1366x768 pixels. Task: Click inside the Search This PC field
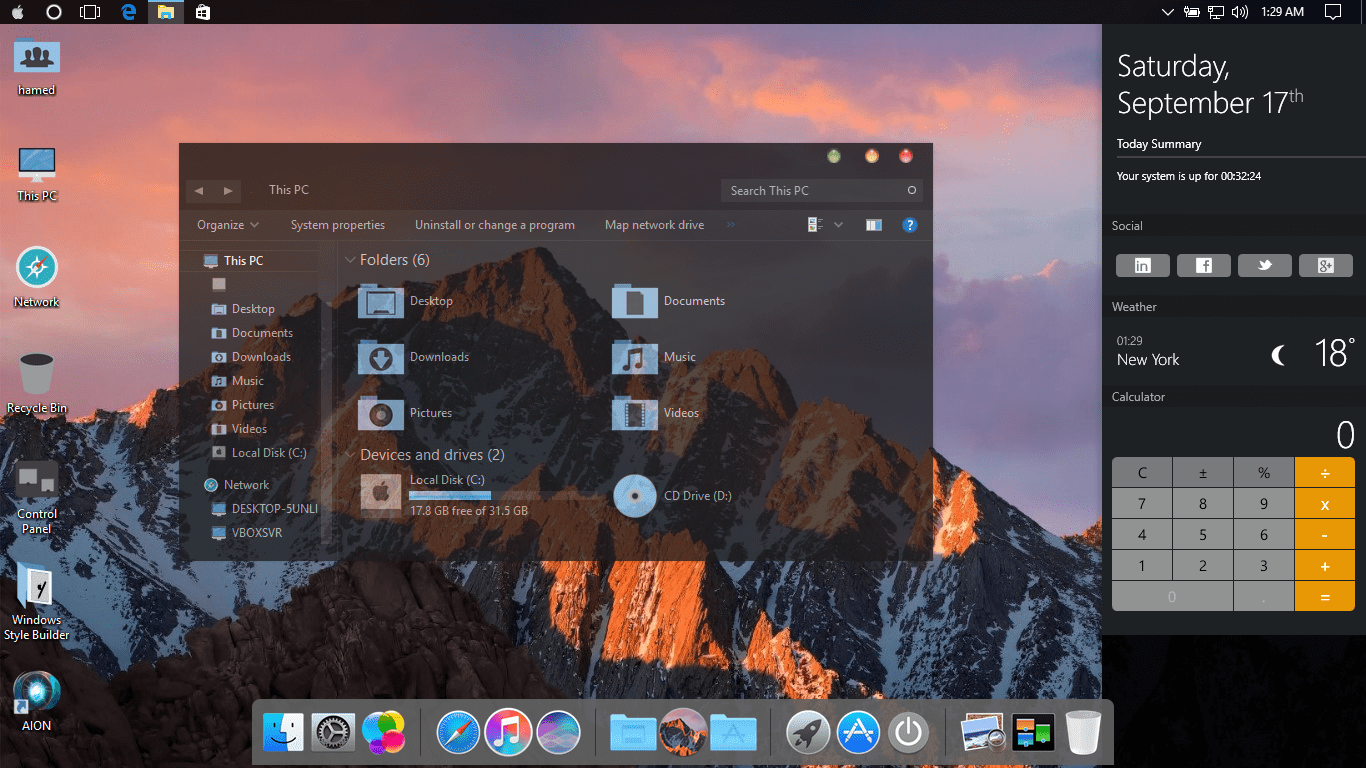810,190
